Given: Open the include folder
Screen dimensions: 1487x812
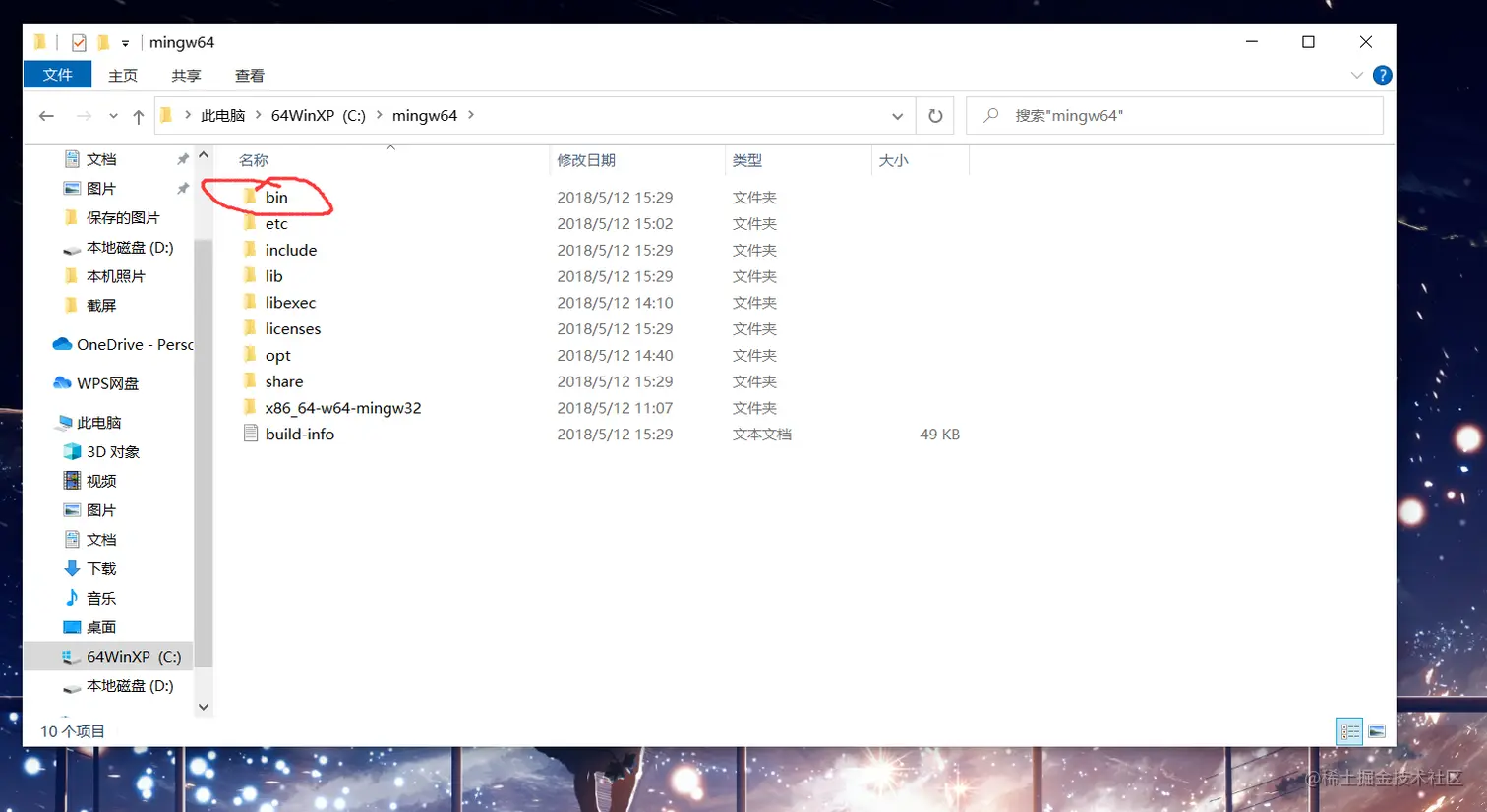Looking at the screenshot, I should click(290, 250).
